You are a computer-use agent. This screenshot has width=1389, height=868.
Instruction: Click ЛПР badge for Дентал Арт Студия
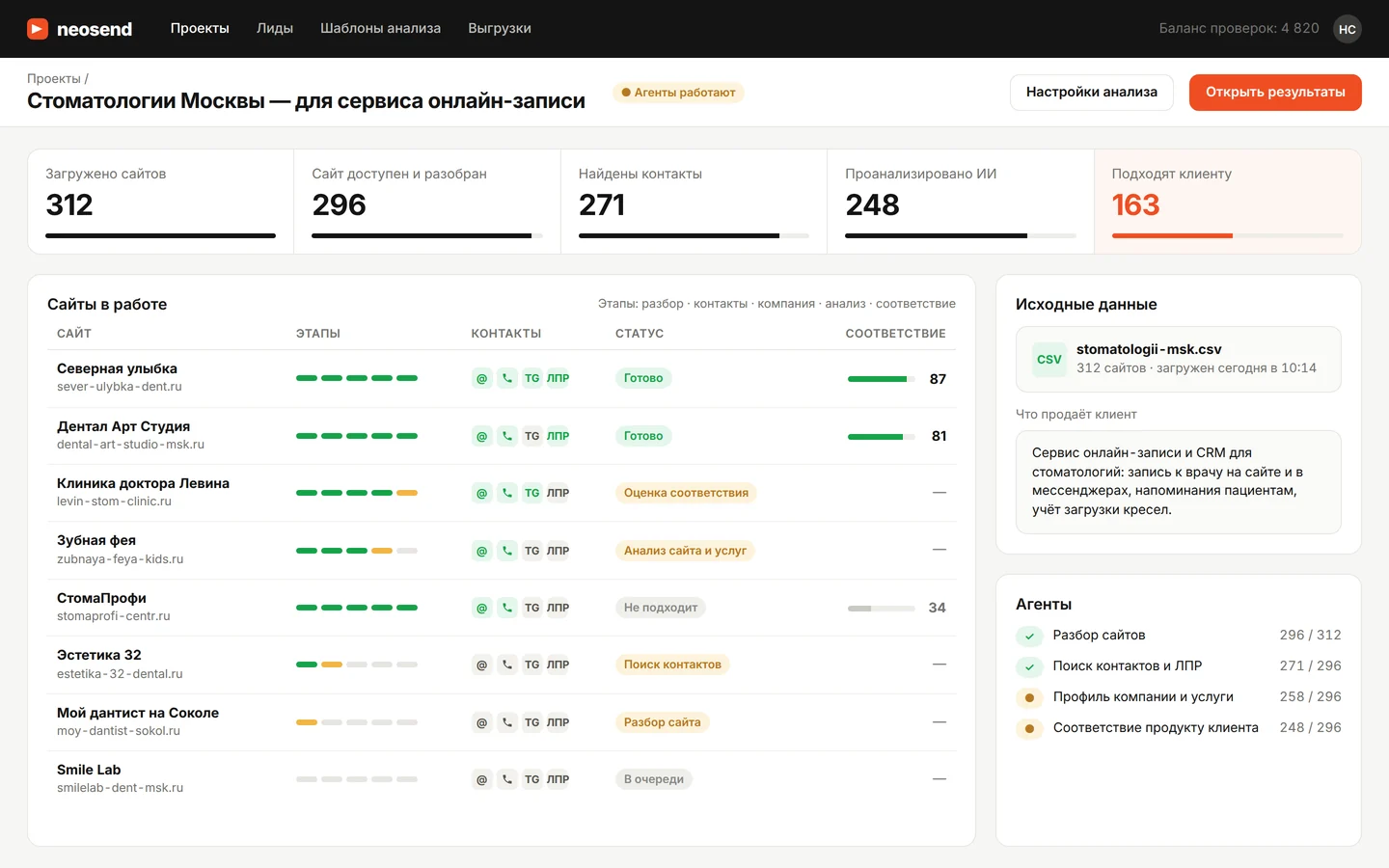point(558,436)
